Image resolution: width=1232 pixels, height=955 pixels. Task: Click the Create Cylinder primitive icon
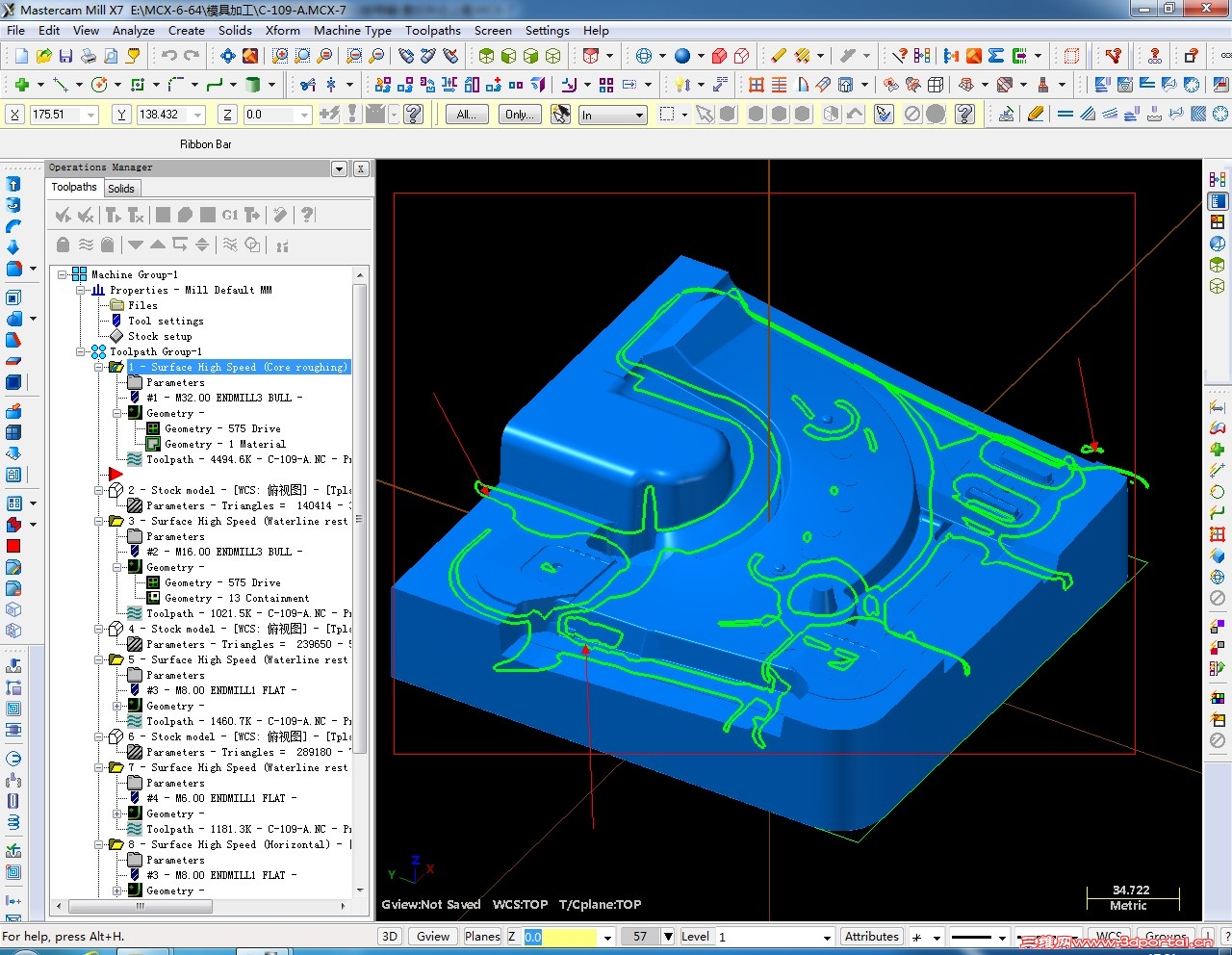[x=252, y=85]
